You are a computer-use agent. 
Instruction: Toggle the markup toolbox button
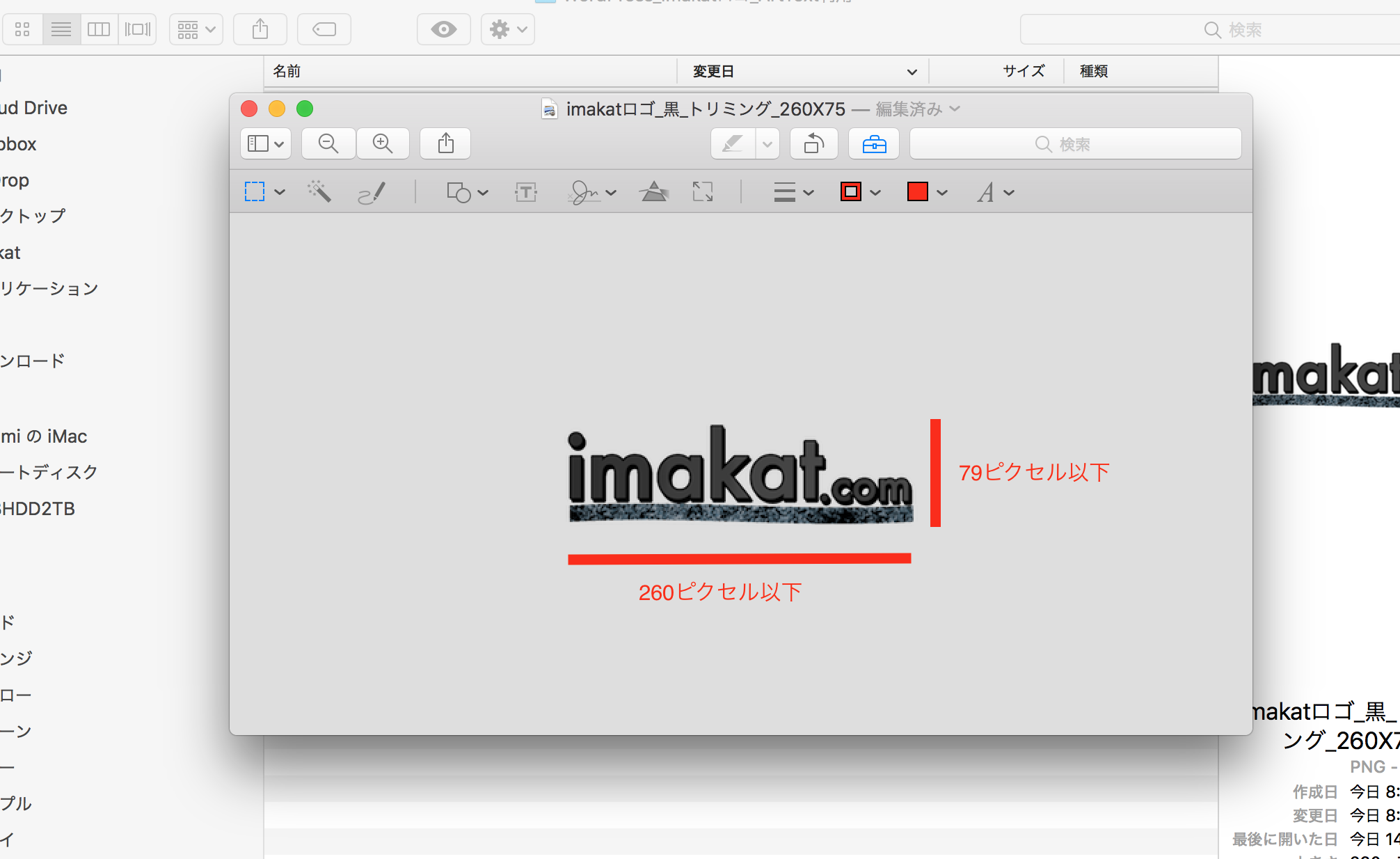[874, 143]
